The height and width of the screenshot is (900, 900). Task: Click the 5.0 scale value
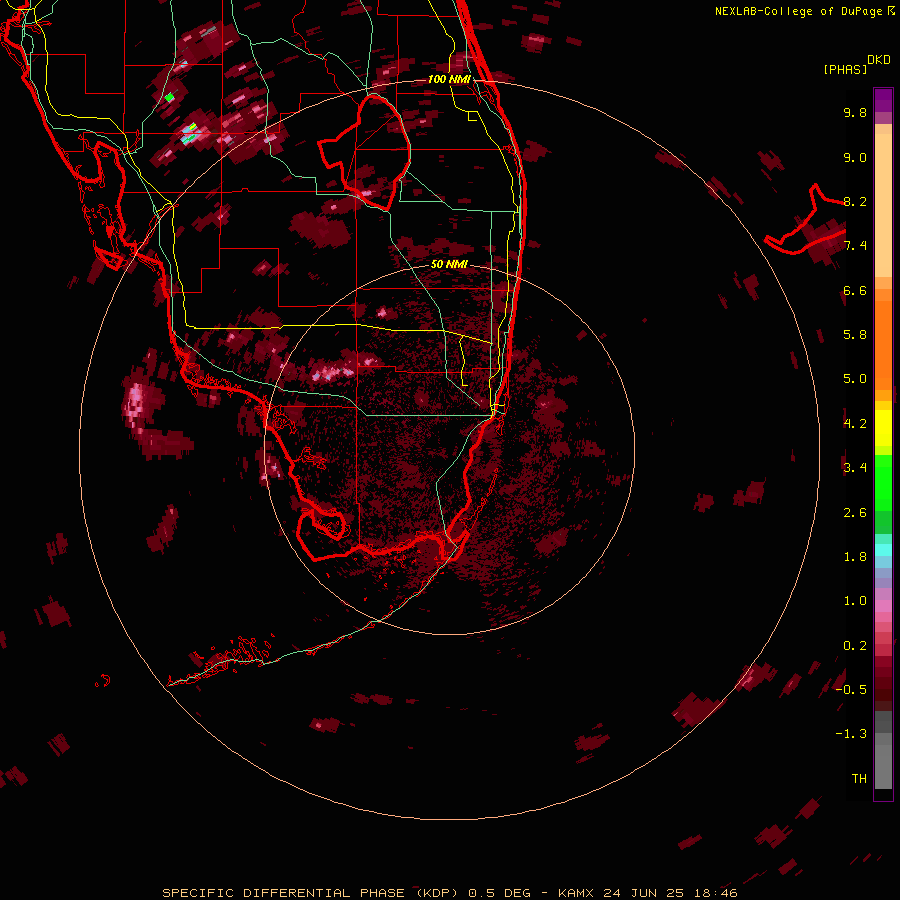pyautogui.click(x=855, y=379)
